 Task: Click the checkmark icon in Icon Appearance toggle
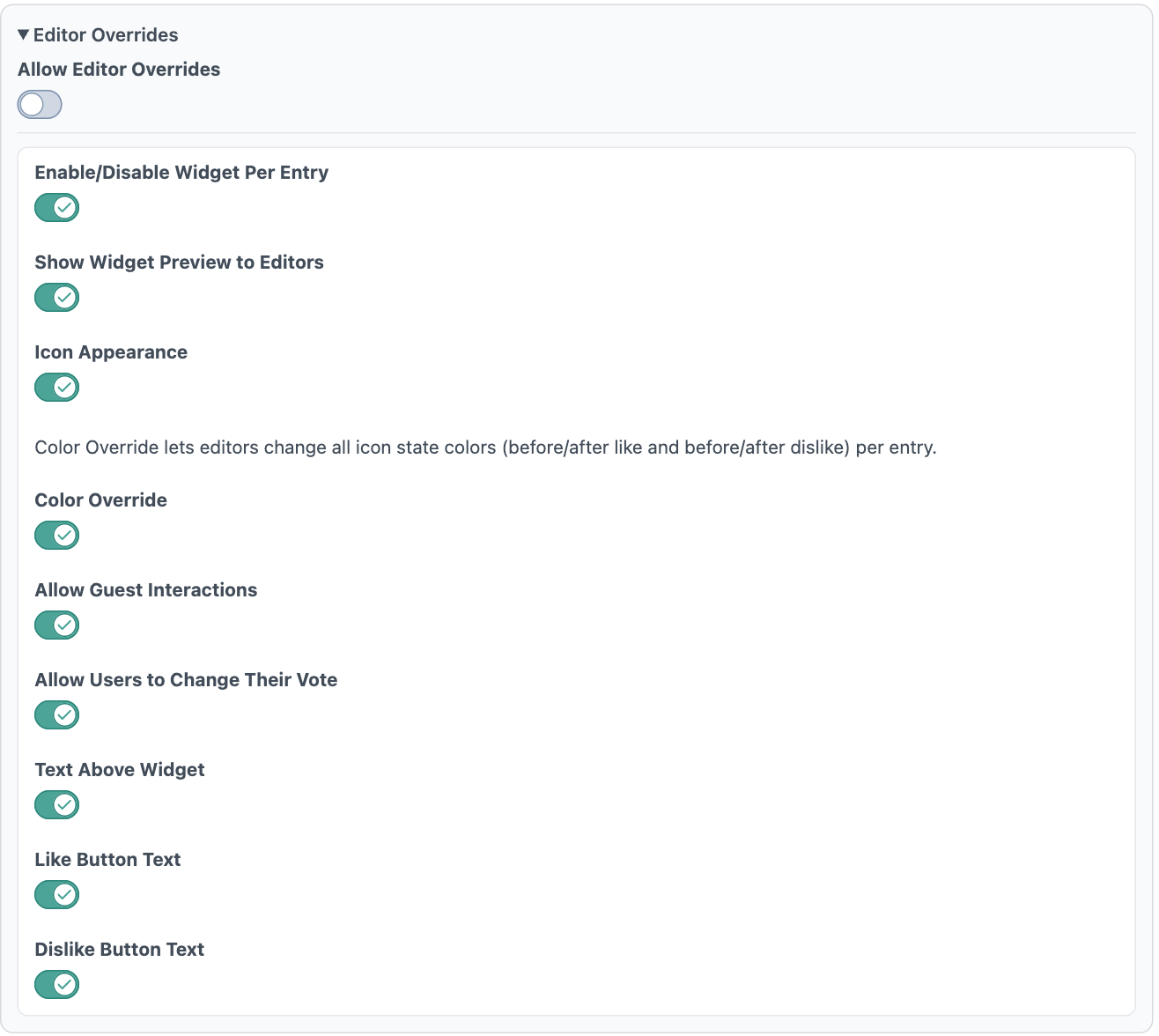pyautogui.click(x=63, y=387)
